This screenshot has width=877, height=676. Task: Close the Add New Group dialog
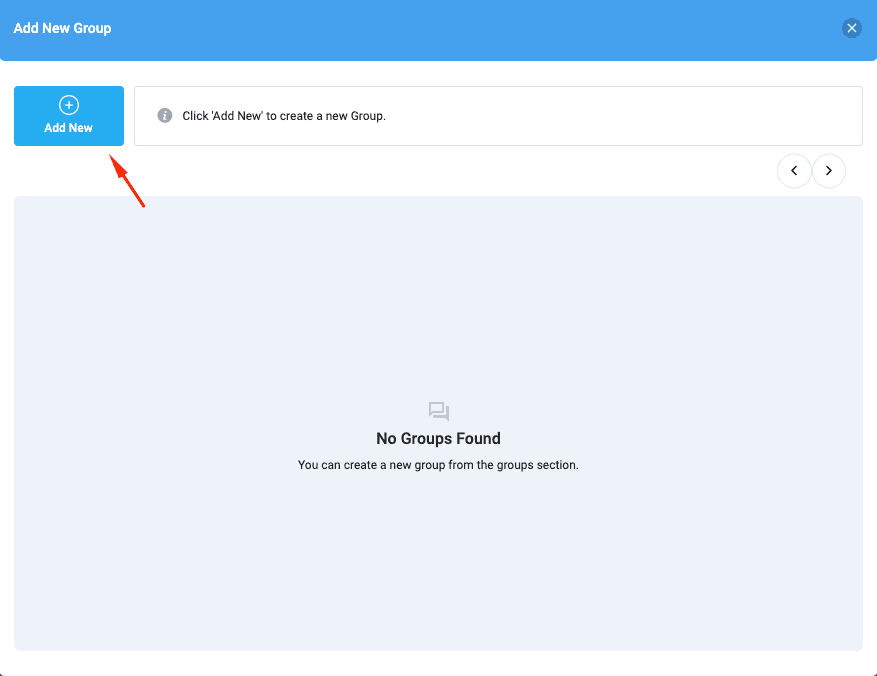coord(851,28)
